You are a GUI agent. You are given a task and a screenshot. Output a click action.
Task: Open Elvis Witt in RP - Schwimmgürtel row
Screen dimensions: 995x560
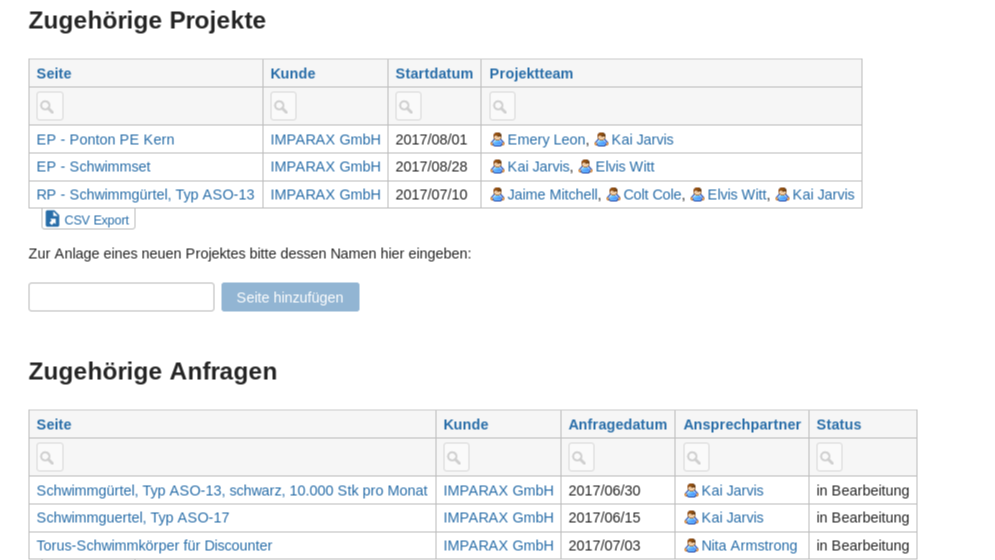click(737, 195)
